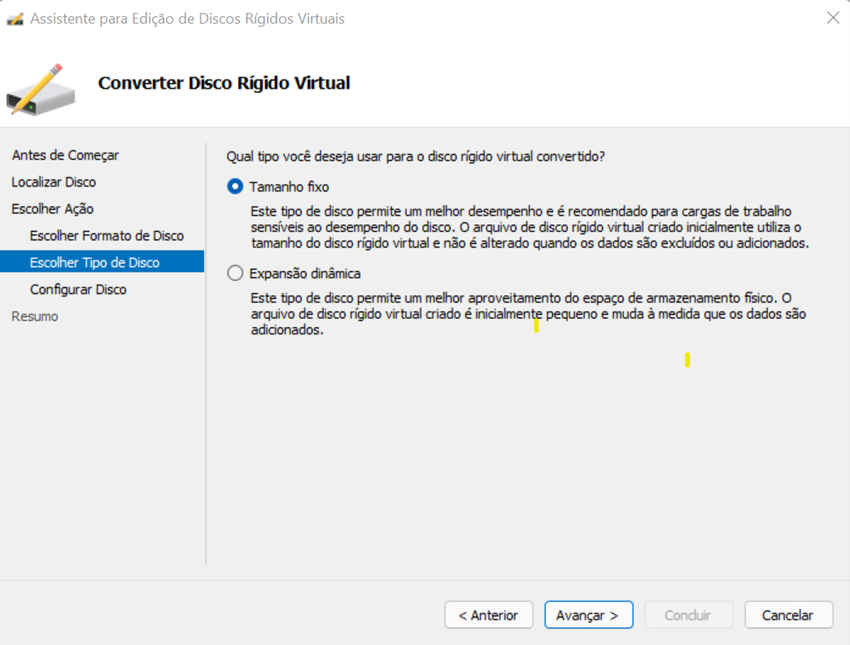The width and height of the screenshot is (850, 645).
Task: Open the Configurar Disco step
Action: coord(78,290)
